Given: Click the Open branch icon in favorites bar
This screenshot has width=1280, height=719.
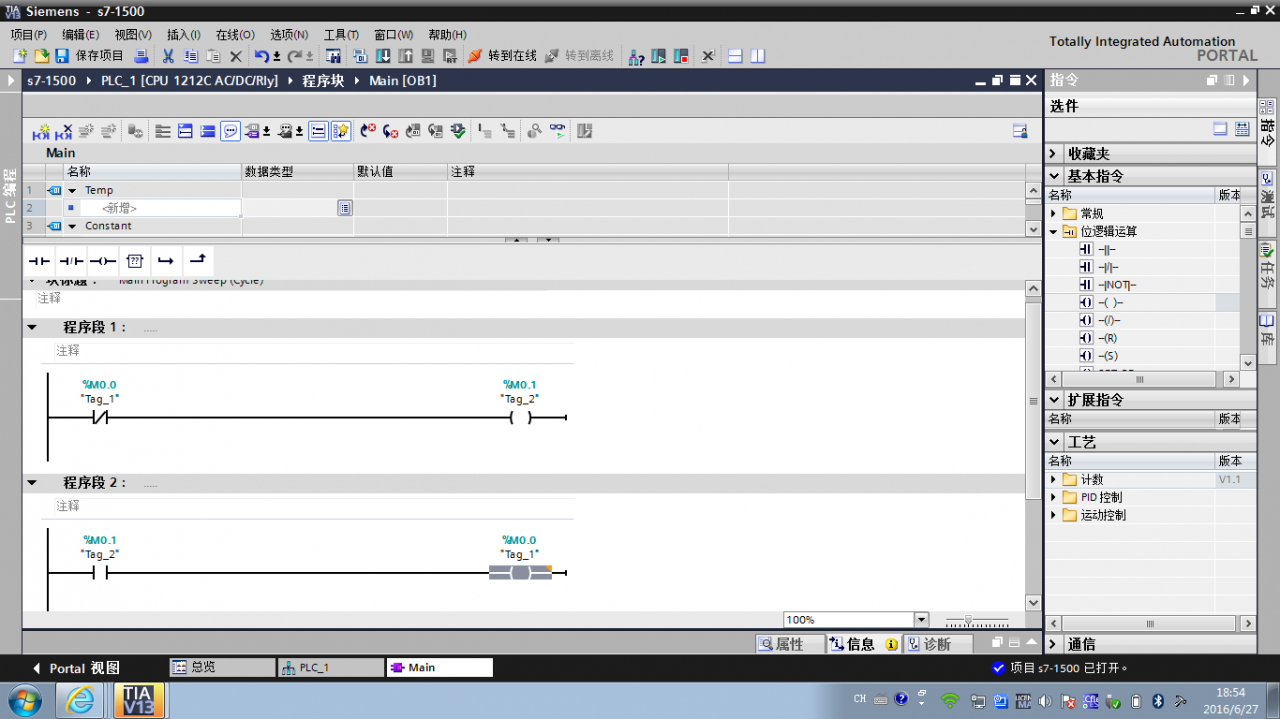Looking at the screenshot, I should [x=166, y=261].
